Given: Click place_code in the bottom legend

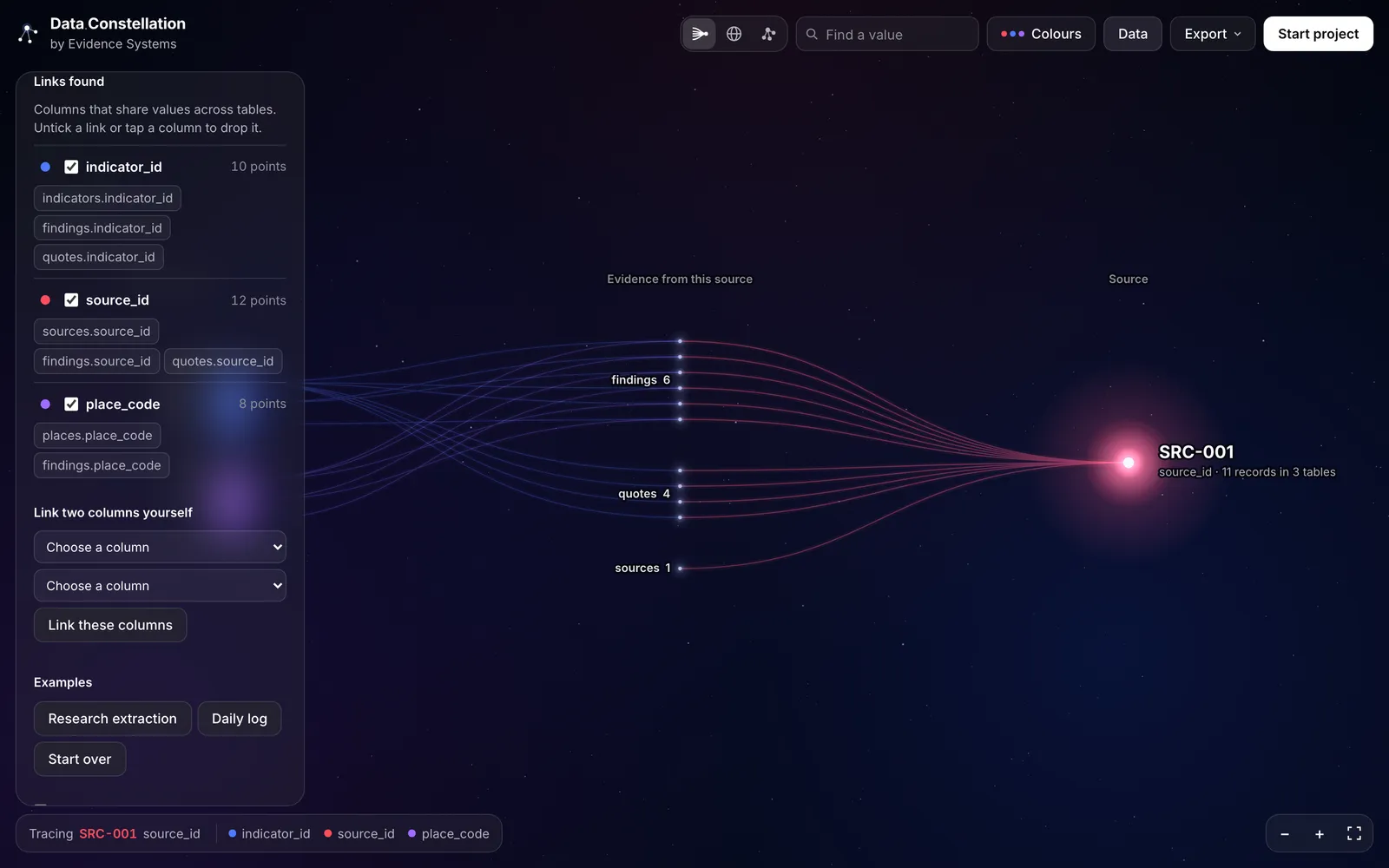Looking at the screenshot, I should coord(449,834).
